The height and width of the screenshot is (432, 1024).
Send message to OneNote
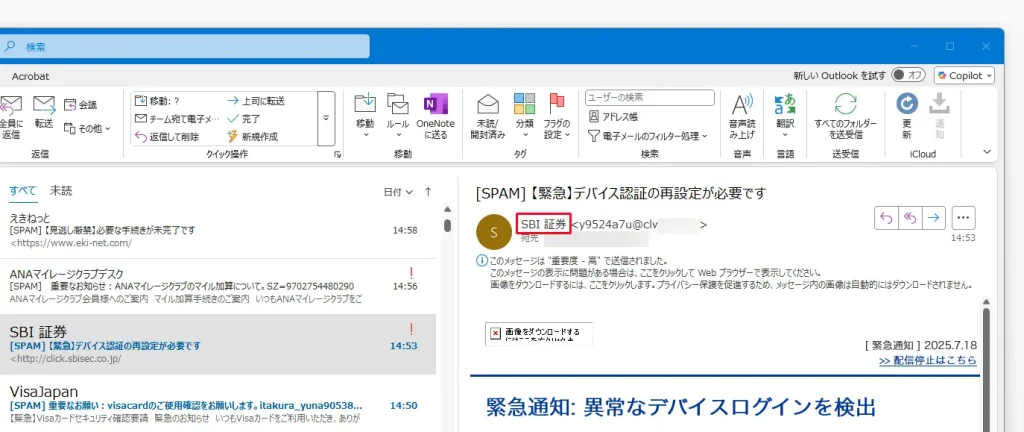click(x=435, y=116)
